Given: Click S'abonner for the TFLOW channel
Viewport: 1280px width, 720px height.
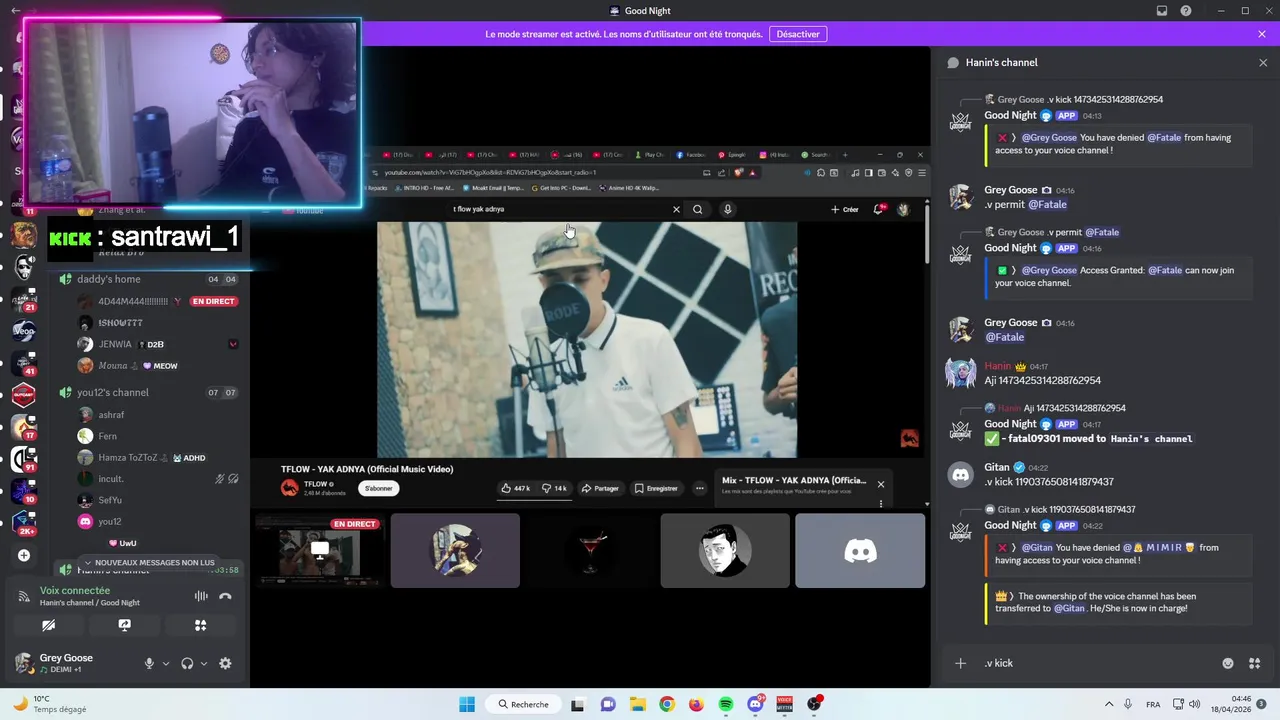Looking at the screenshot, I should (379, 488).
